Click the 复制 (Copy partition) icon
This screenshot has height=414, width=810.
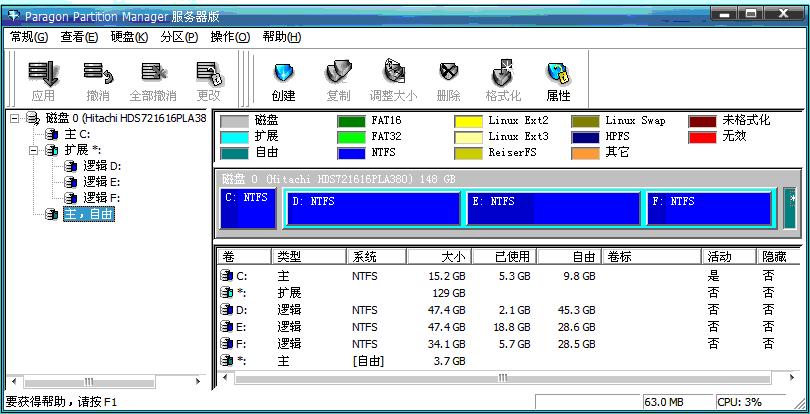(x=338, y=73)
